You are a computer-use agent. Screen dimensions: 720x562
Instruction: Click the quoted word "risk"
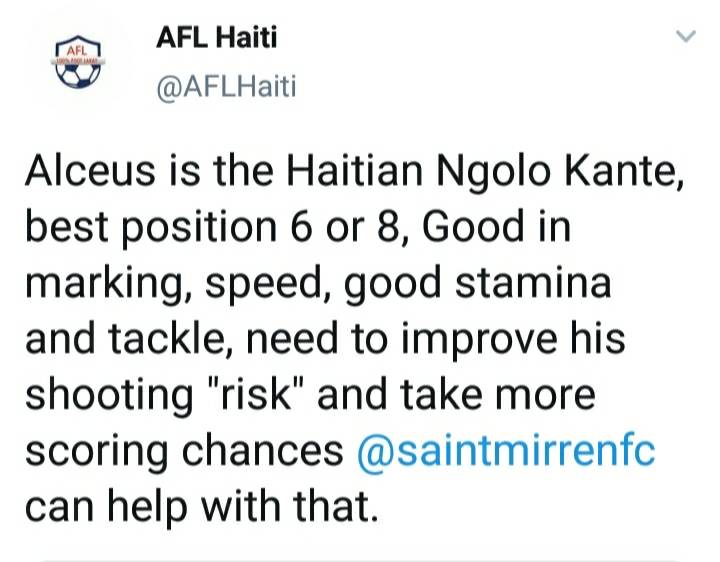point(257,393)
